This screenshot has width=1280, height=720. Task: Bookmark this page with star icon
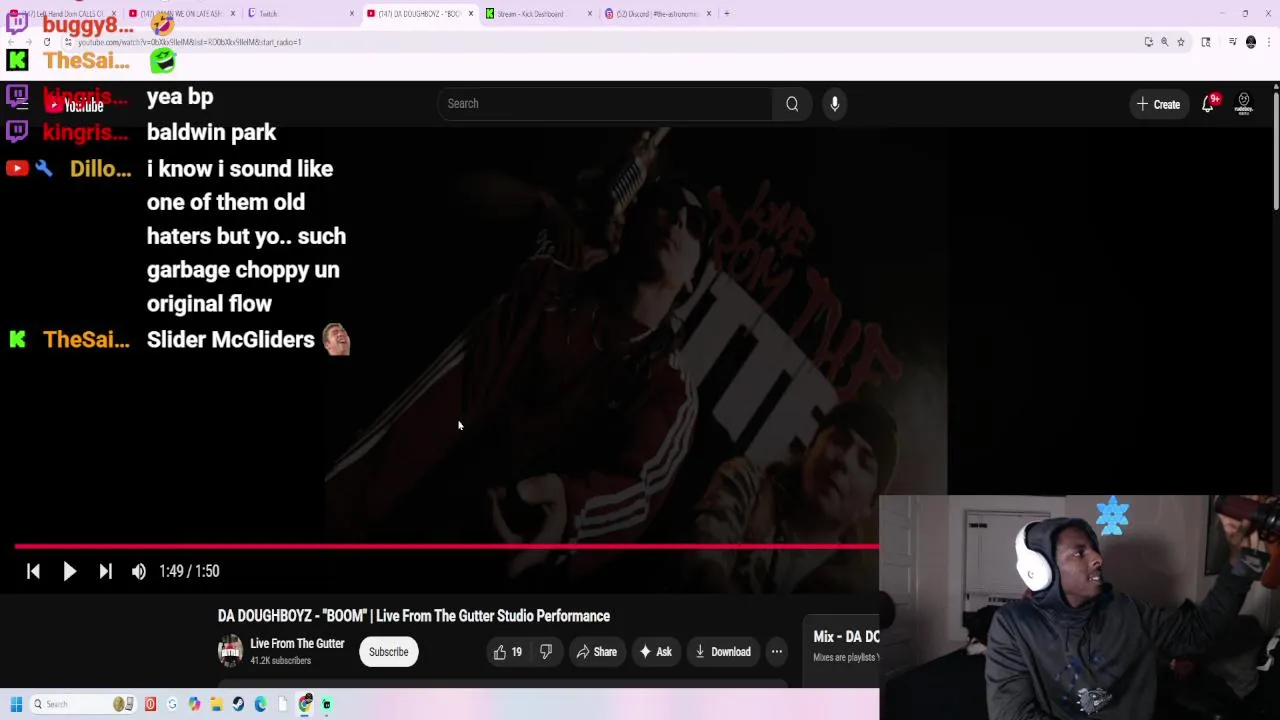1181,42
